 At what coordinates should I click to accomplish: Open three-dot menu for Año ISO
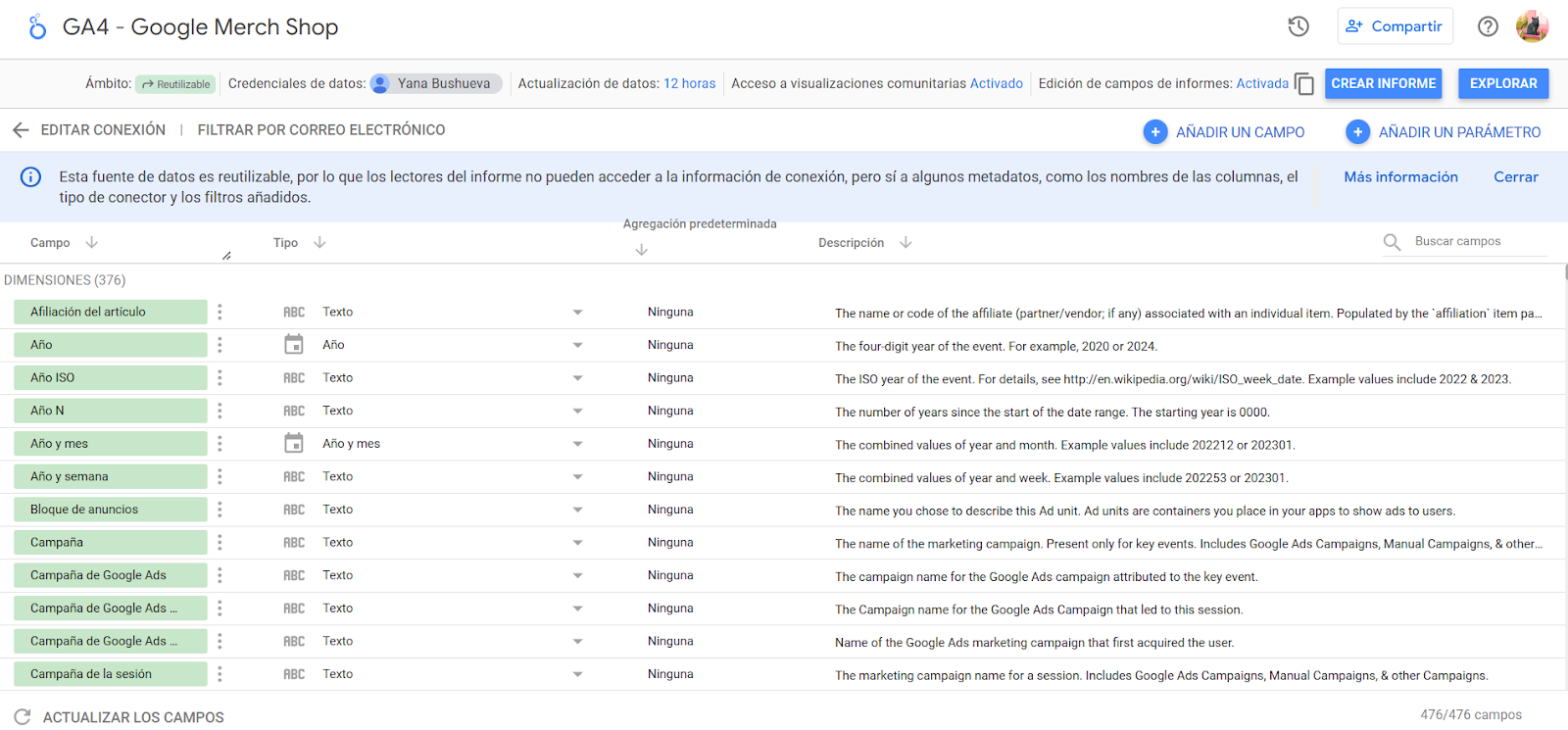coord(220,377)
